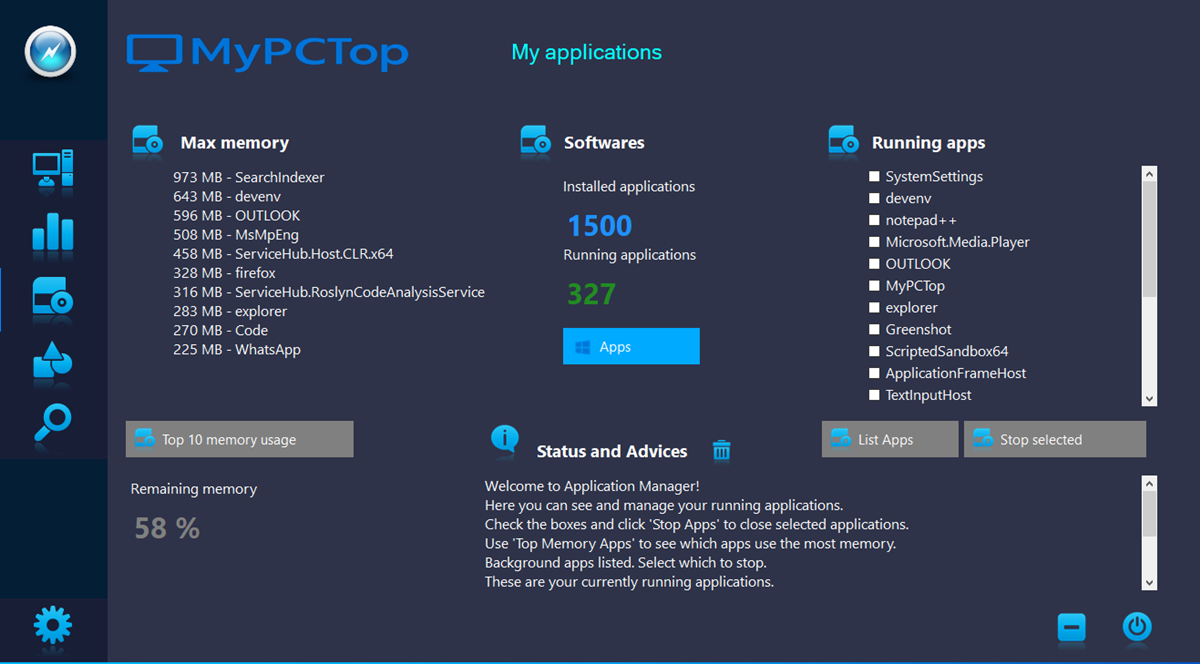
Task: Check the notepad++ checkbox
Action: [873, 220]
